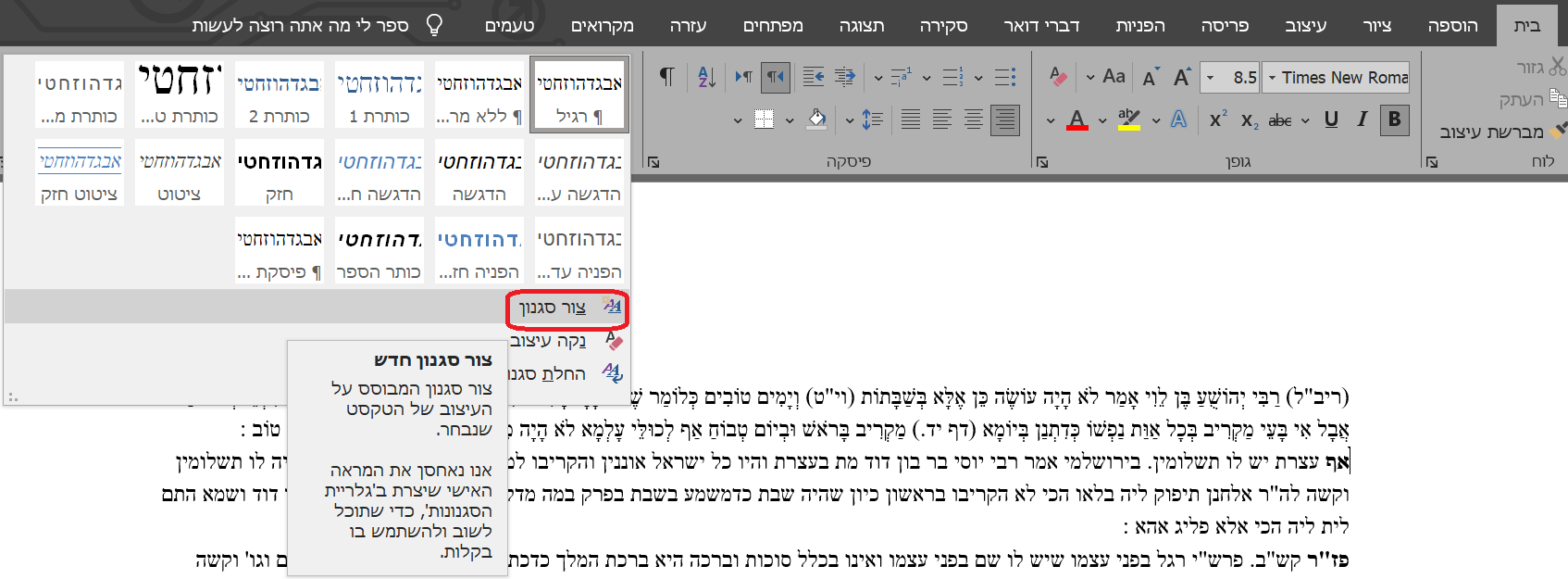
Task: Click the Shrink Font icon
Action: point(1151,78)
